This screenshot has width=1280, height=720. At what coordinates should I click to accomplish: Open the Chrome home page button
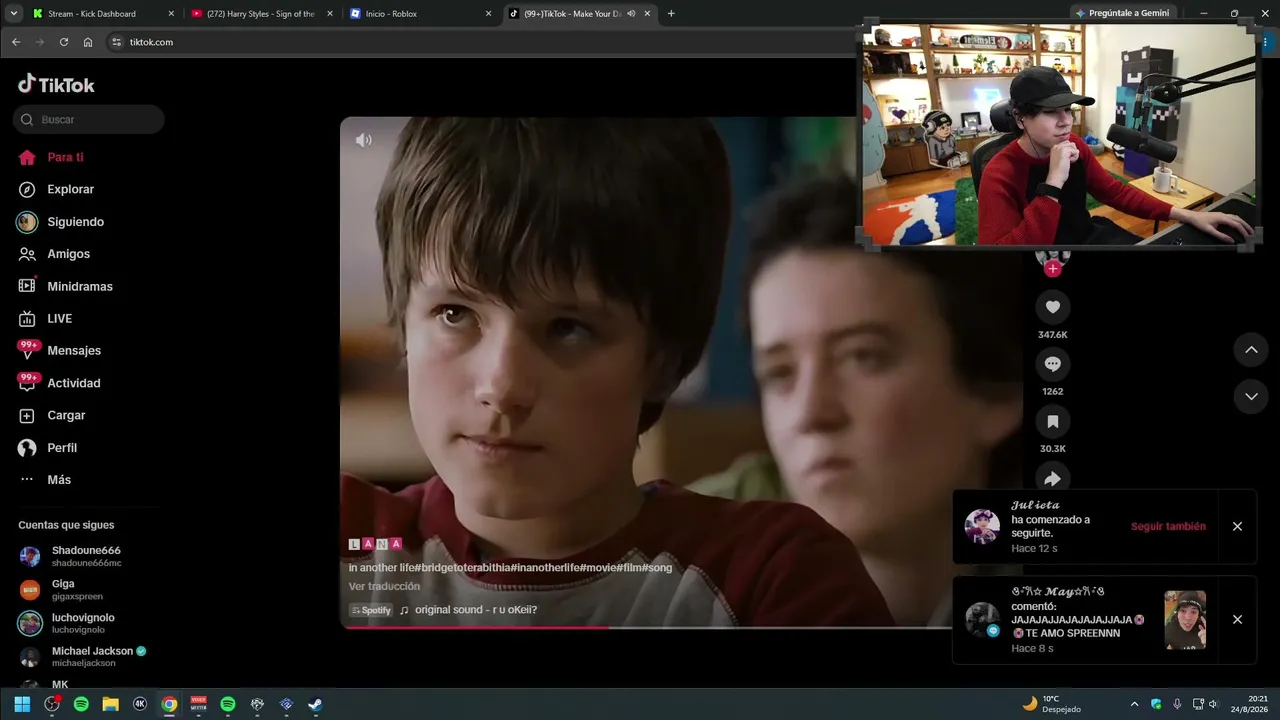[x=88, y=42]
